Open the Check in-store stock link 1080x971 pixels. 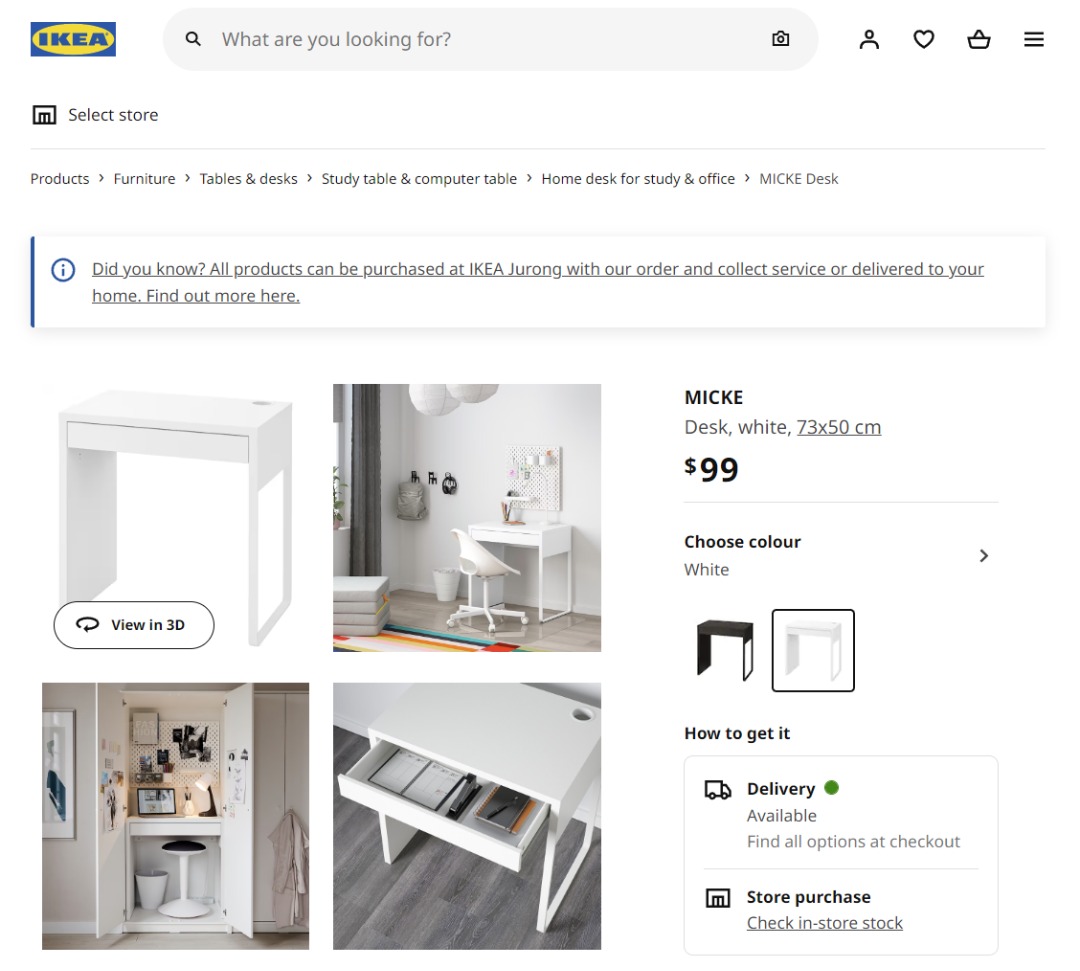[824, 922]
